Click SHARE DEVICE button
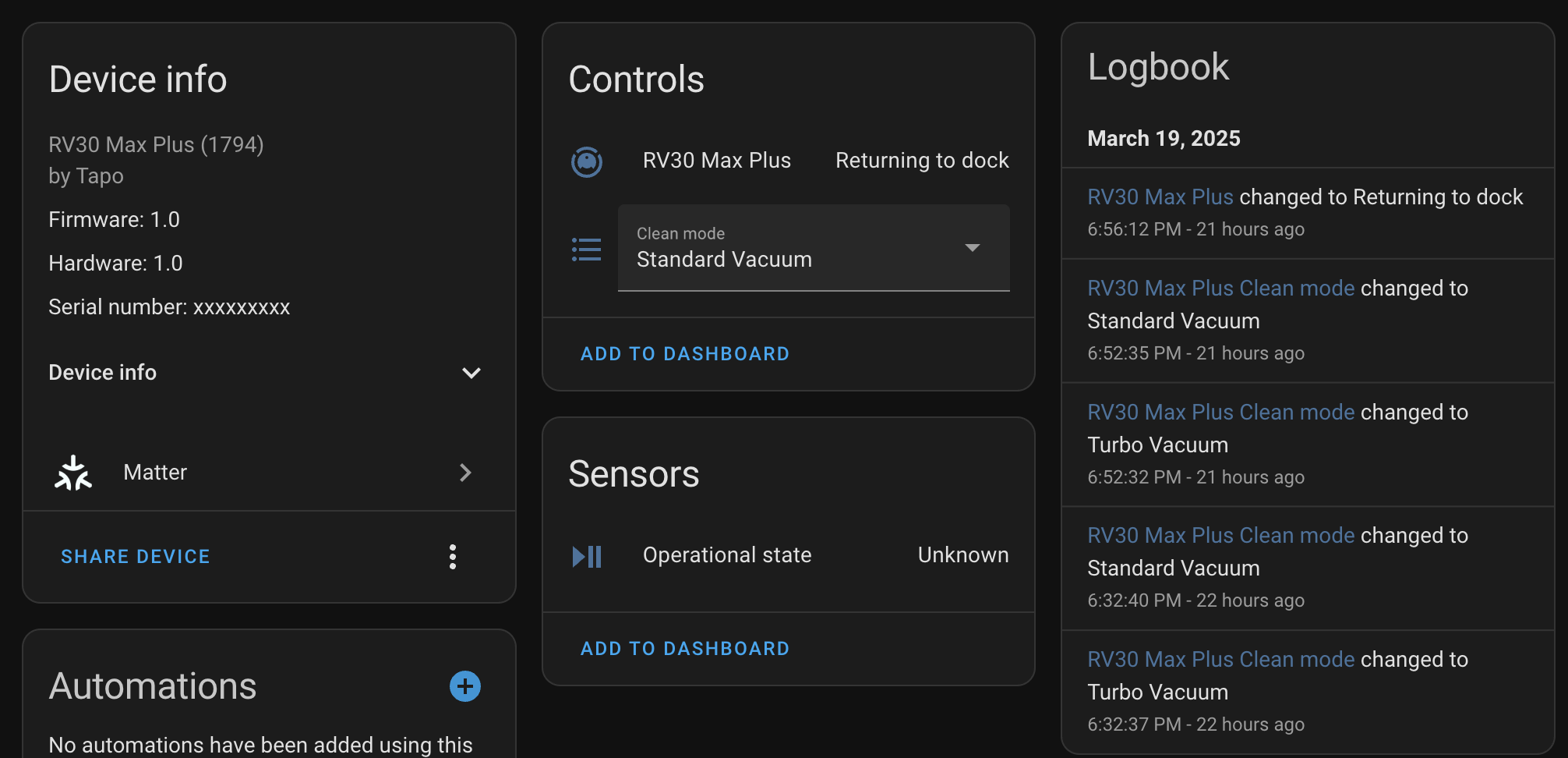Image resolution: width=1568 pixels, height=758 pixels. pos(136,557)
